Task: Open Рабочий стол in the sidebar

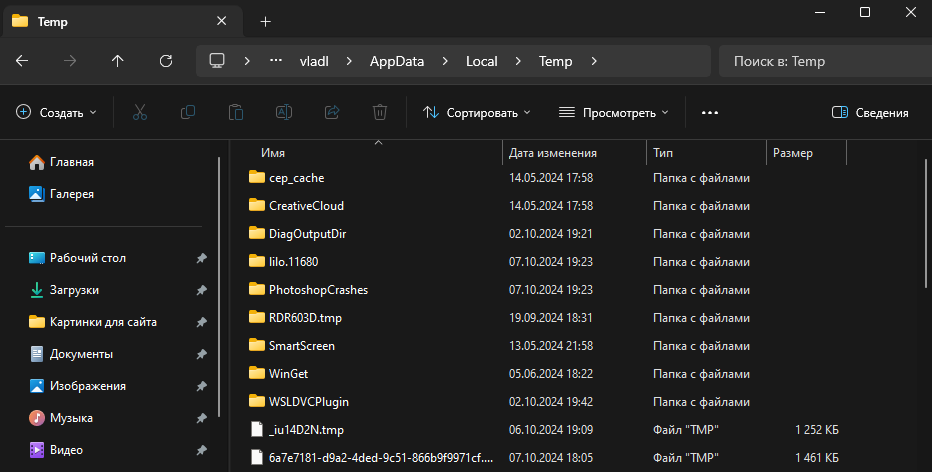Action: (77, 258)
